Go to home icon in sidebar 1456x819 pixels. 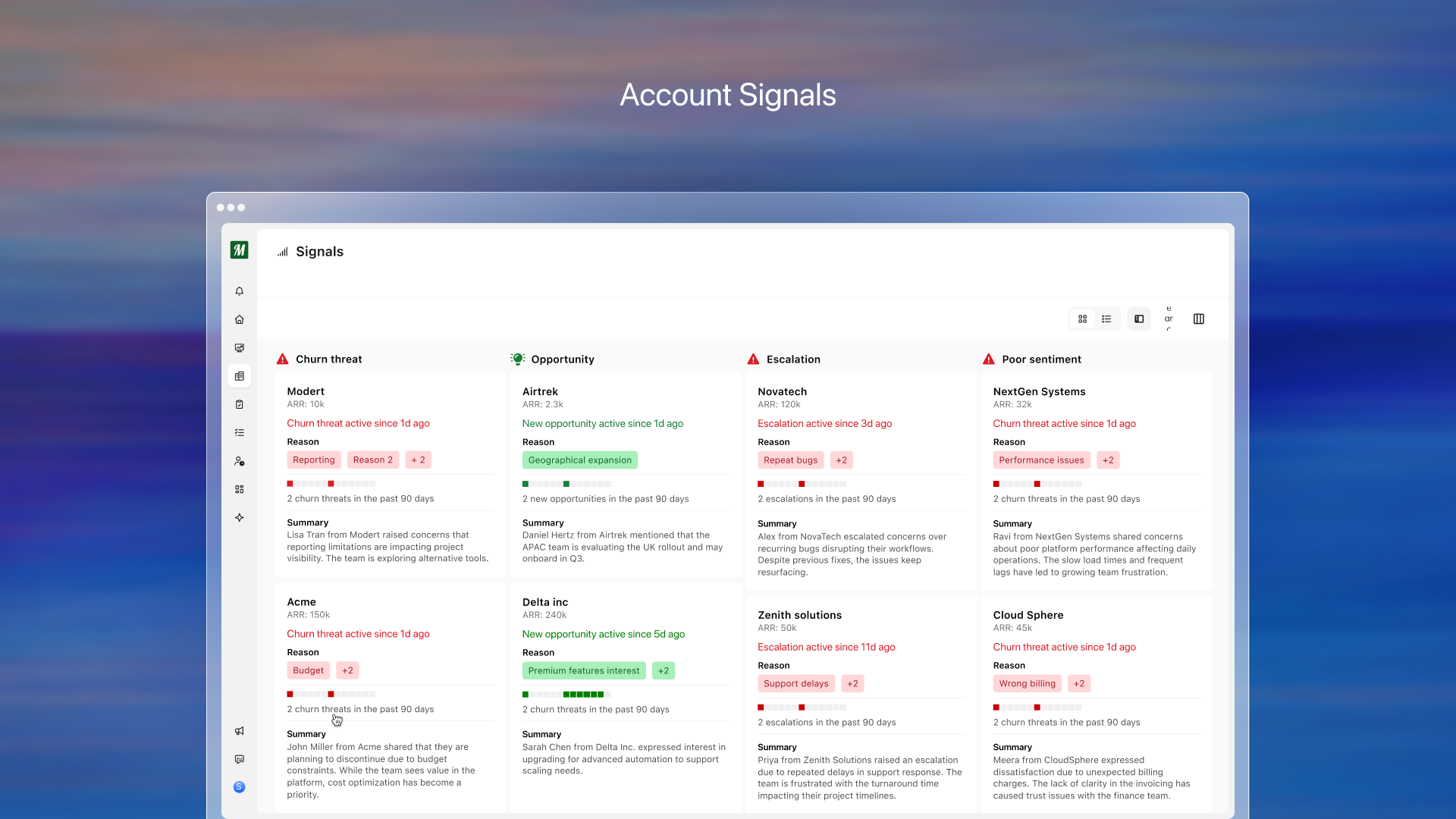click(239, 319)
